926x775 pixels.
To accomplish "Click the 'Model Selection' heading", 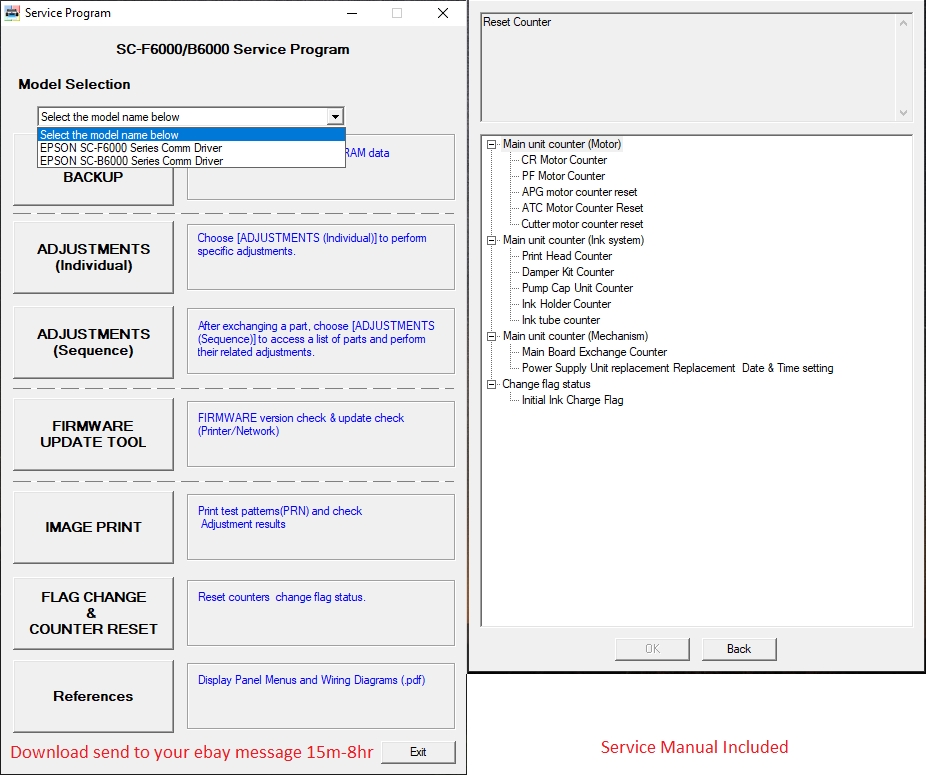I will pos(74,84).
